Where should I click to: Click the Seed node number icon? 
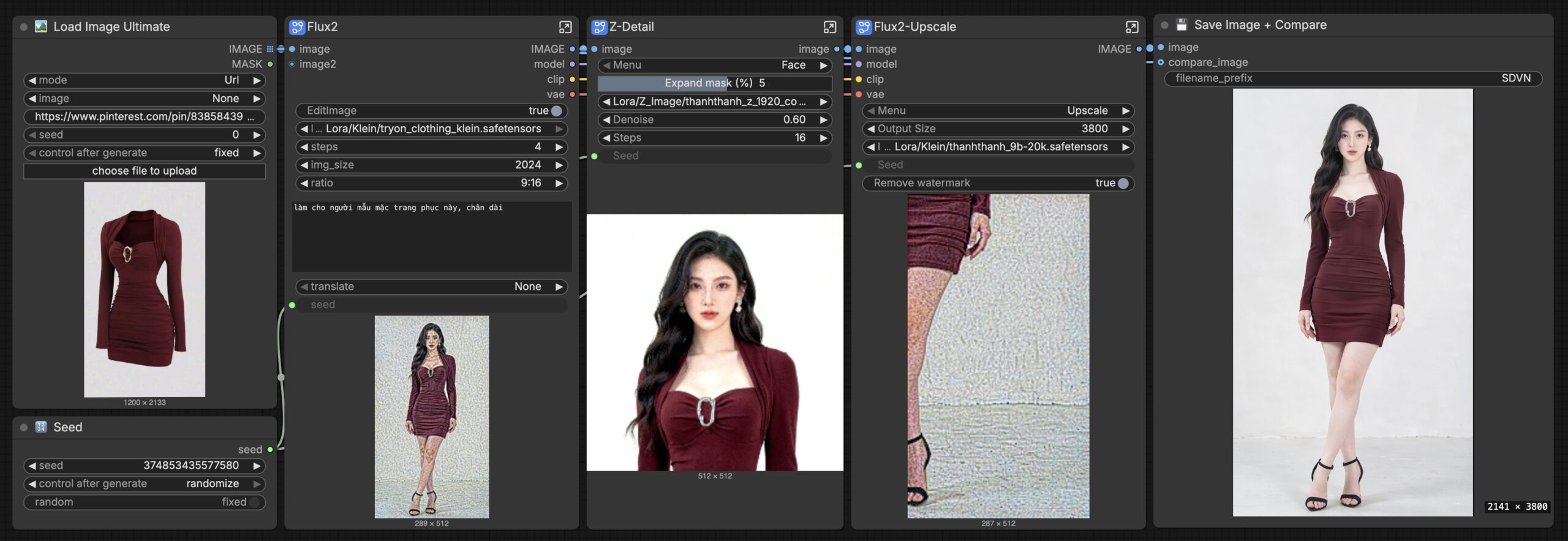click(x=41, y=427)
